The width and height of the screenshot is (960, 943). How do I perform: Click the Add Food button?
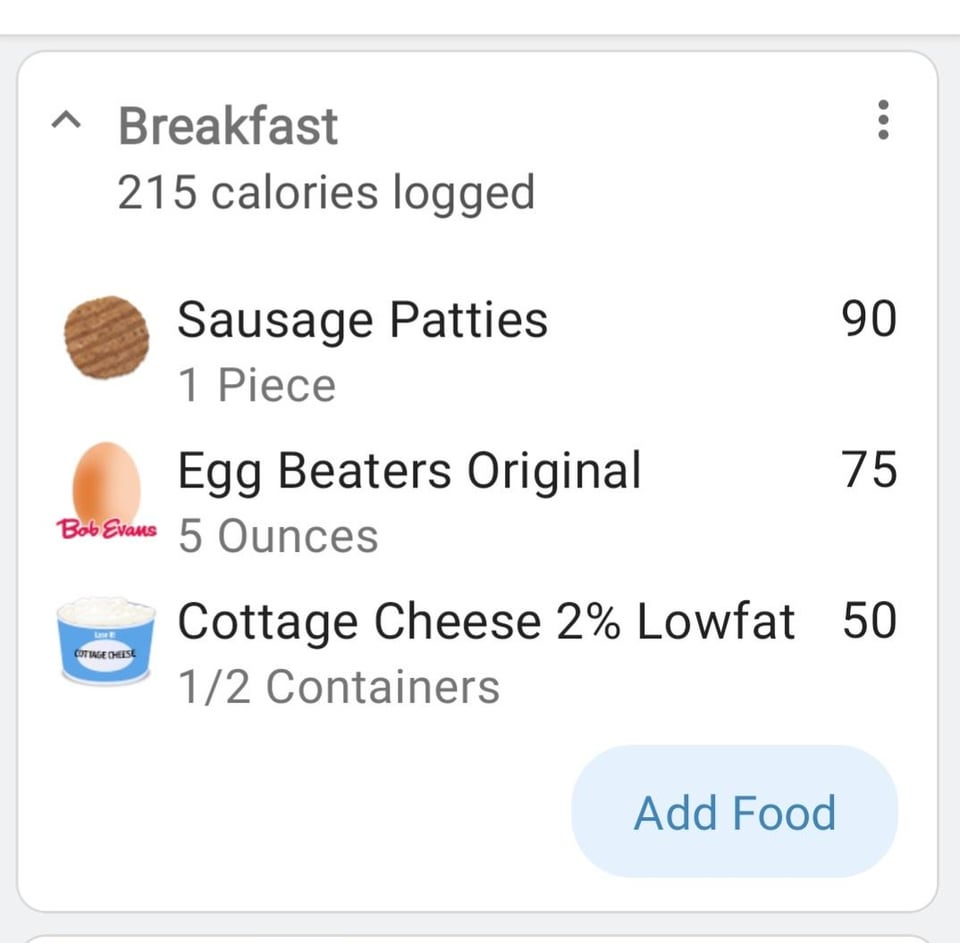pyautogui.click(x=735, y=812)
